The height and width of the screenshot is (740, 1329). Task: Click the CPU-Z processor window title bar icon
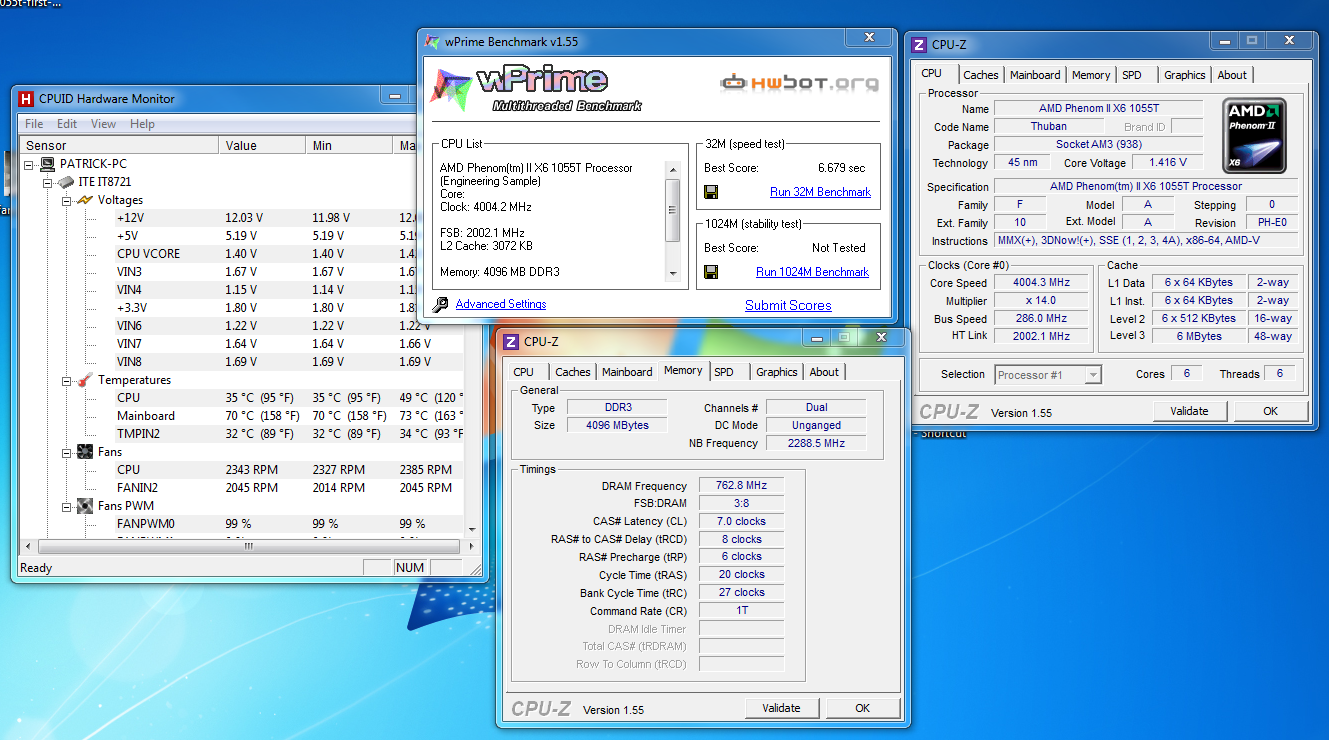tap(919, 45)
